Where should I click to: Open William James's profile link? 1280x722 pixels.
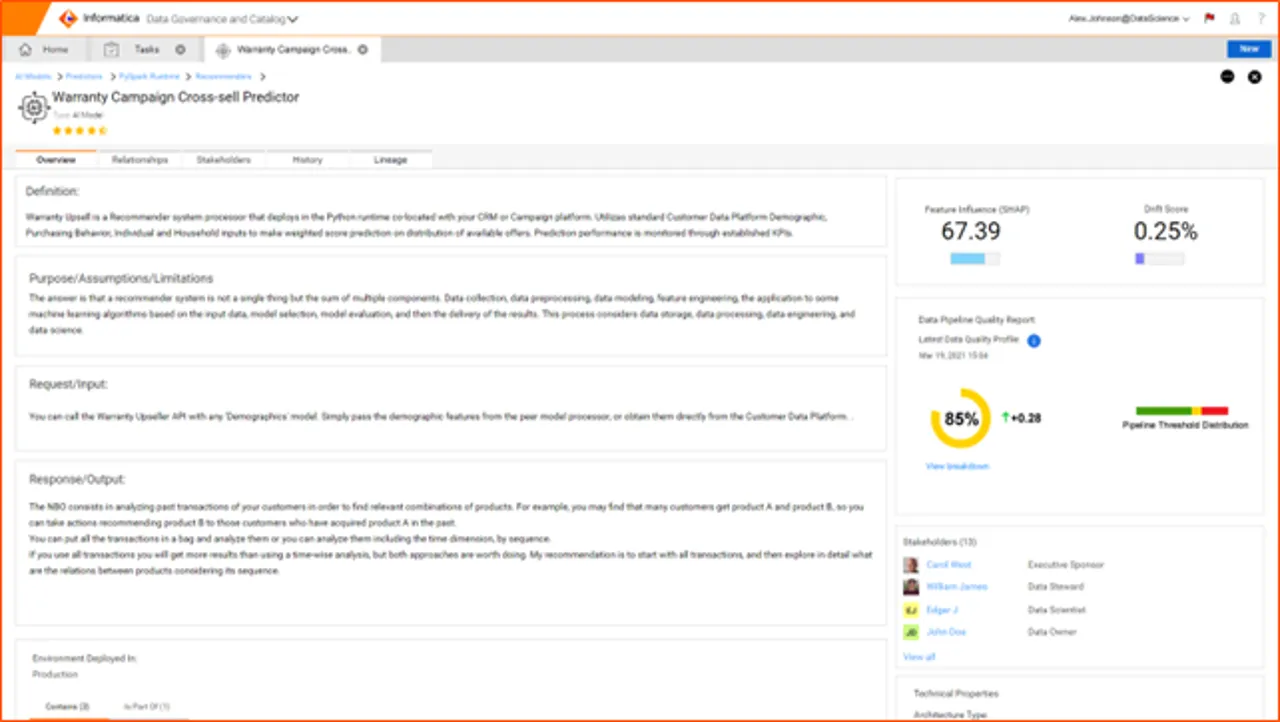pos(957,587)
